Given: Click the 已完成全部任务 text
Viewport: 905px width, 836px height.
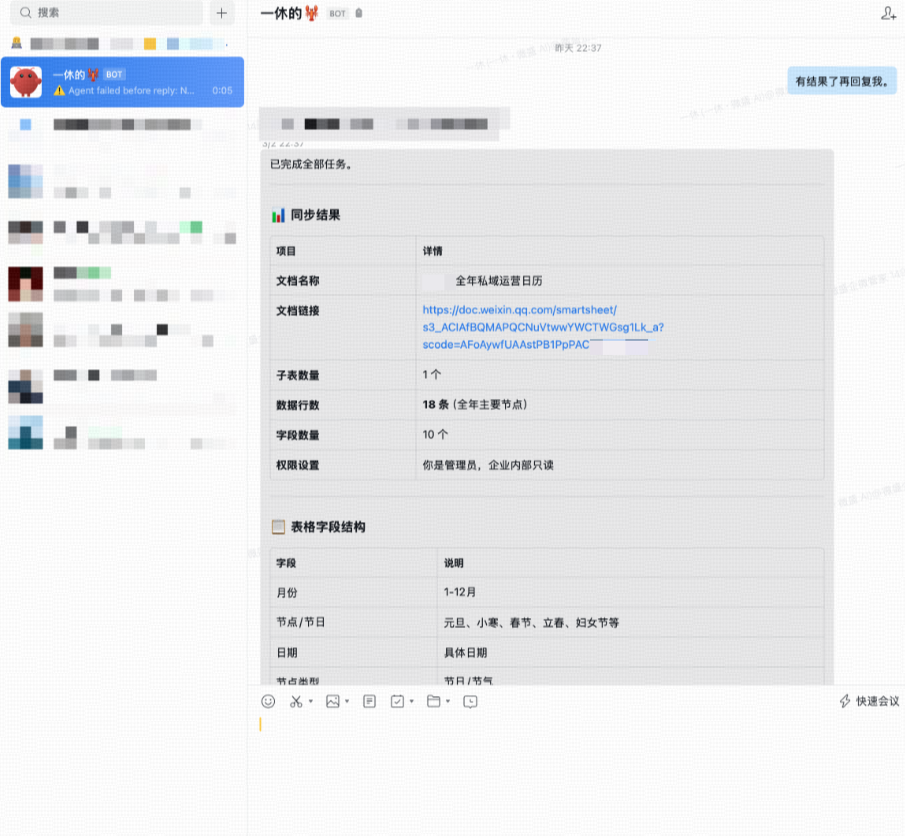Looking at the screenshot, I should [311, 165].
